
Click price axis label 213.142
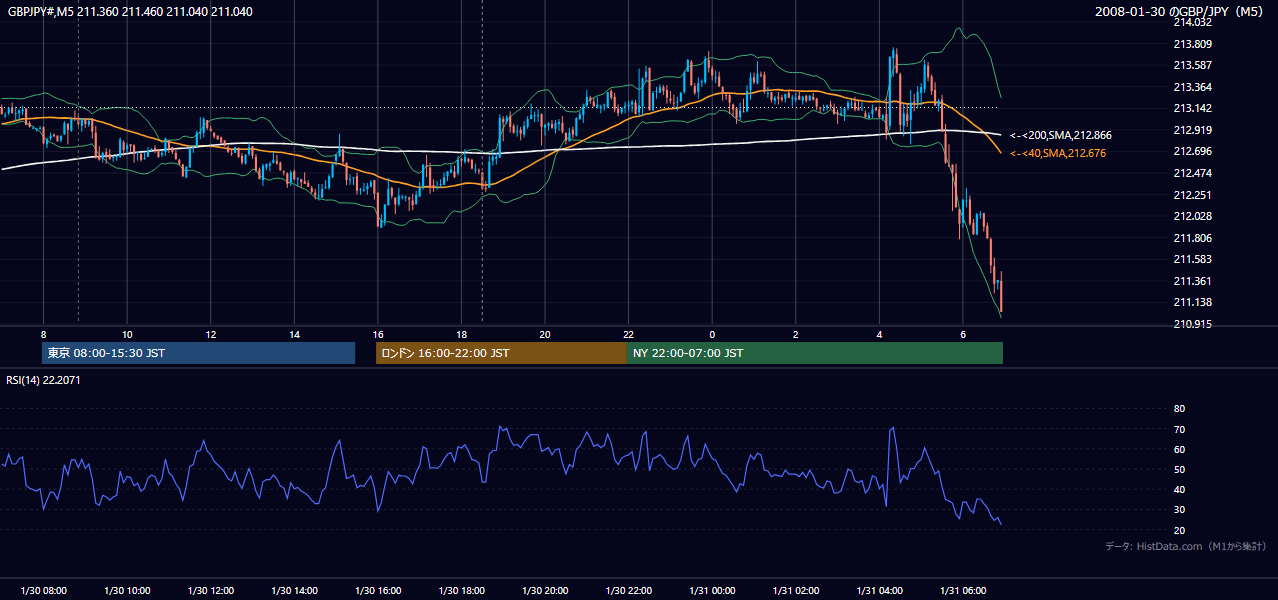(1193, 108)
